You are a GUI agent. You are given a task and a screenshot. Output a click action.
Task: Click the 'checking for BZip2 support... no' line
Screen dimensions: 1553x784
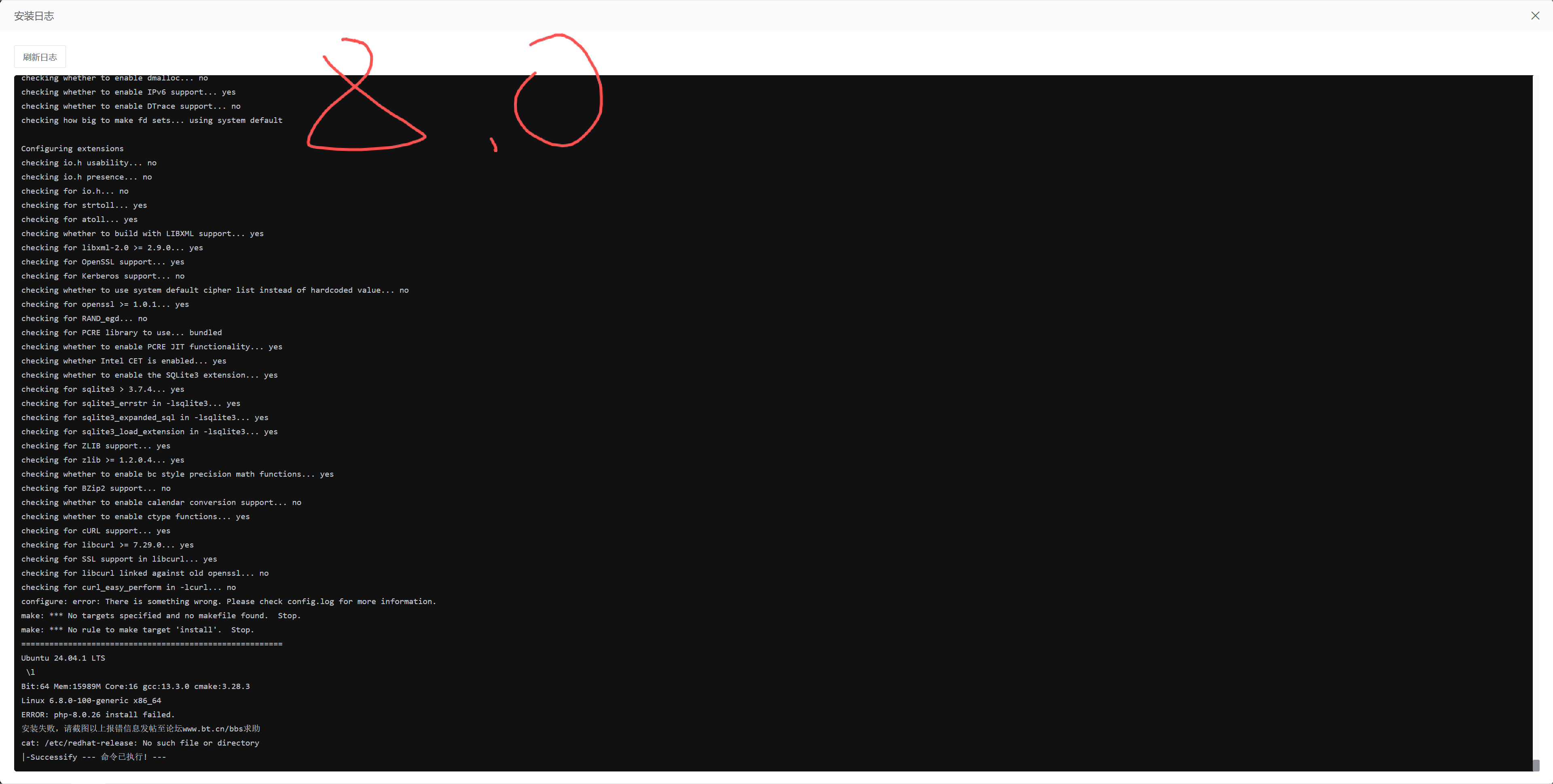[96, 488]
